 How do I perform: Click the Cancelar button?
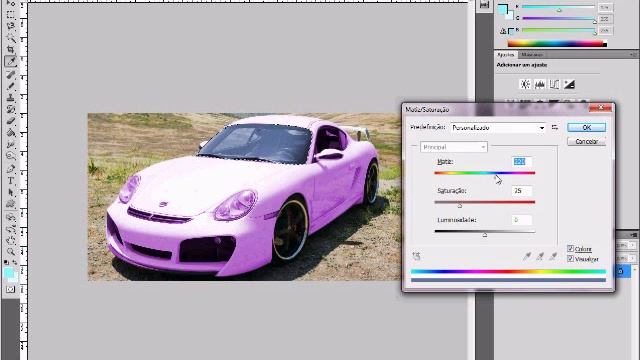[587, 141]
